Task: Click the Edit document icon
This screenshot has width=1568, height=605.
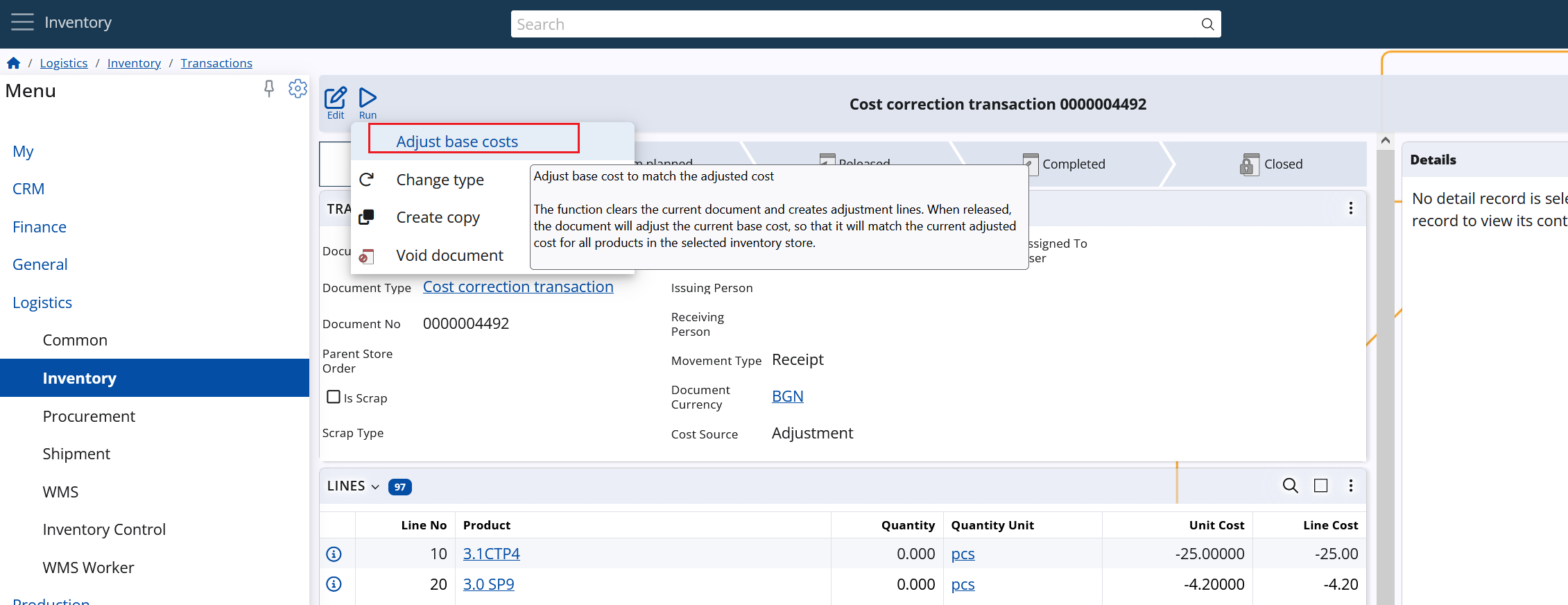Action: [336, 103]
